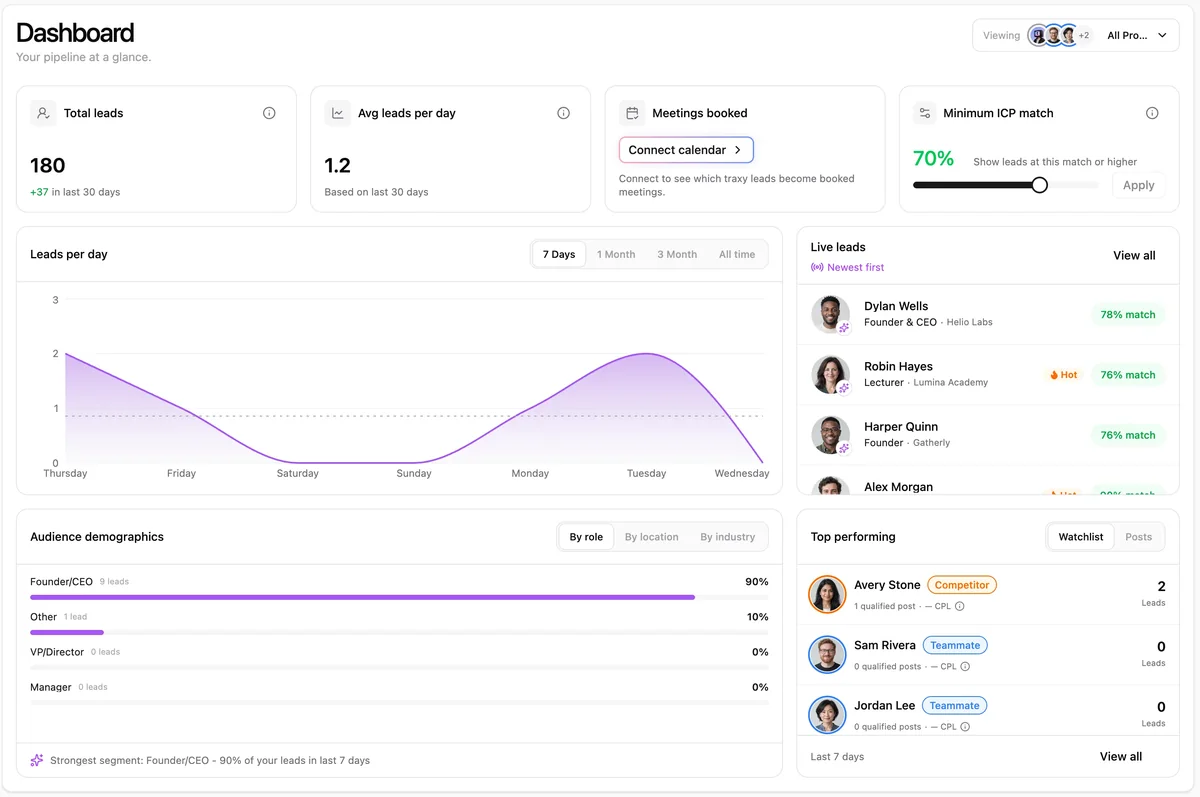Click the Dylan Wells lead name
The height and width of the screenshot is (797, 1200).
click(x=896, y=306)
